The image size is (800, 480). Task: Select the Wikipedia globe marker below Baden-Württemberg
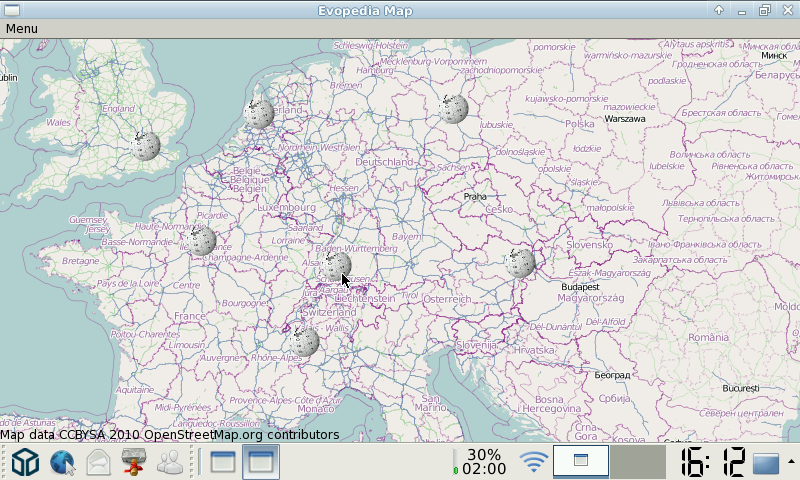[336, 266]
